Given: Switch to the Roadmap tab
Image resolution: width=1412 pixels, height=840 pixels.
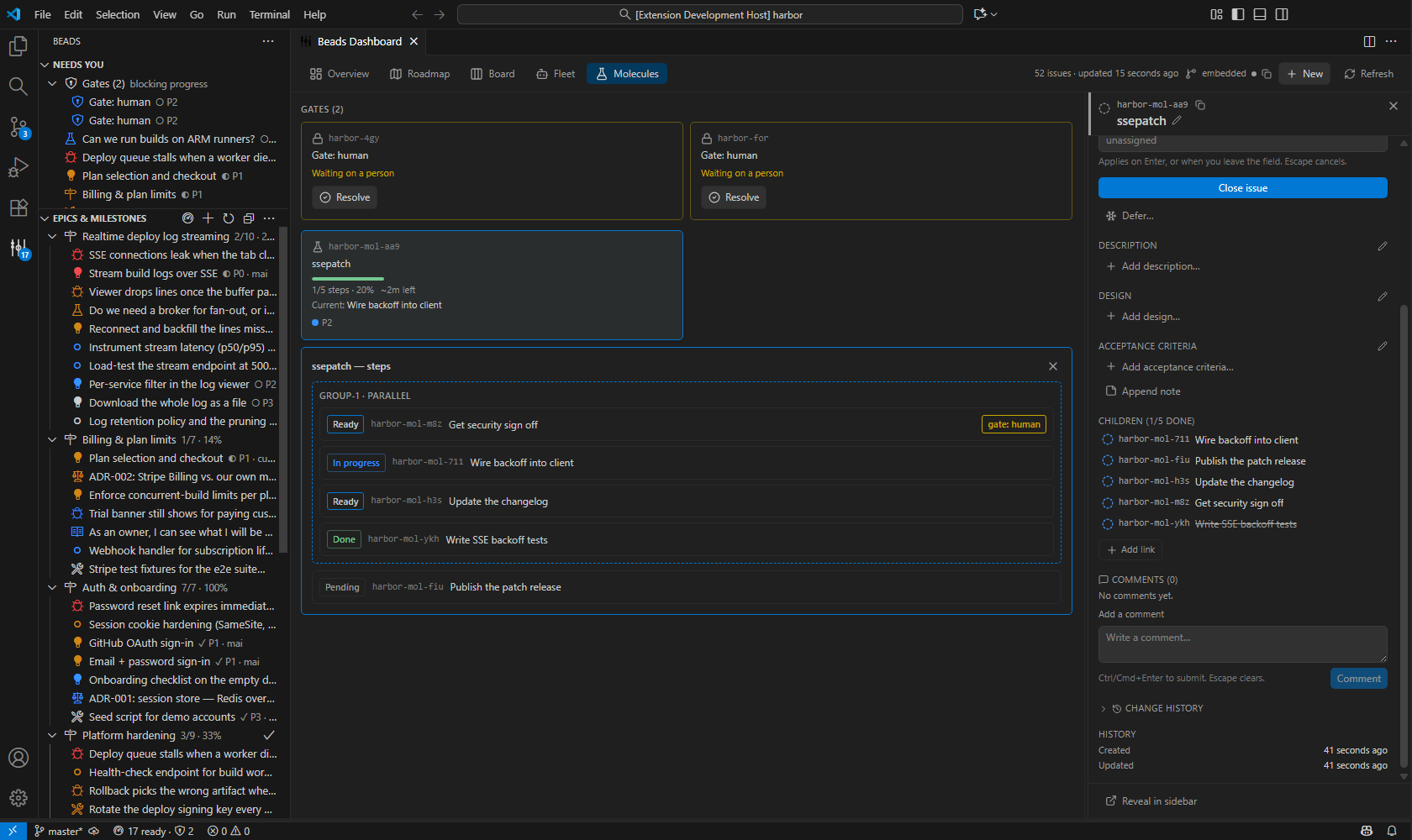Looking at the screenshot, I should point(420,74).
